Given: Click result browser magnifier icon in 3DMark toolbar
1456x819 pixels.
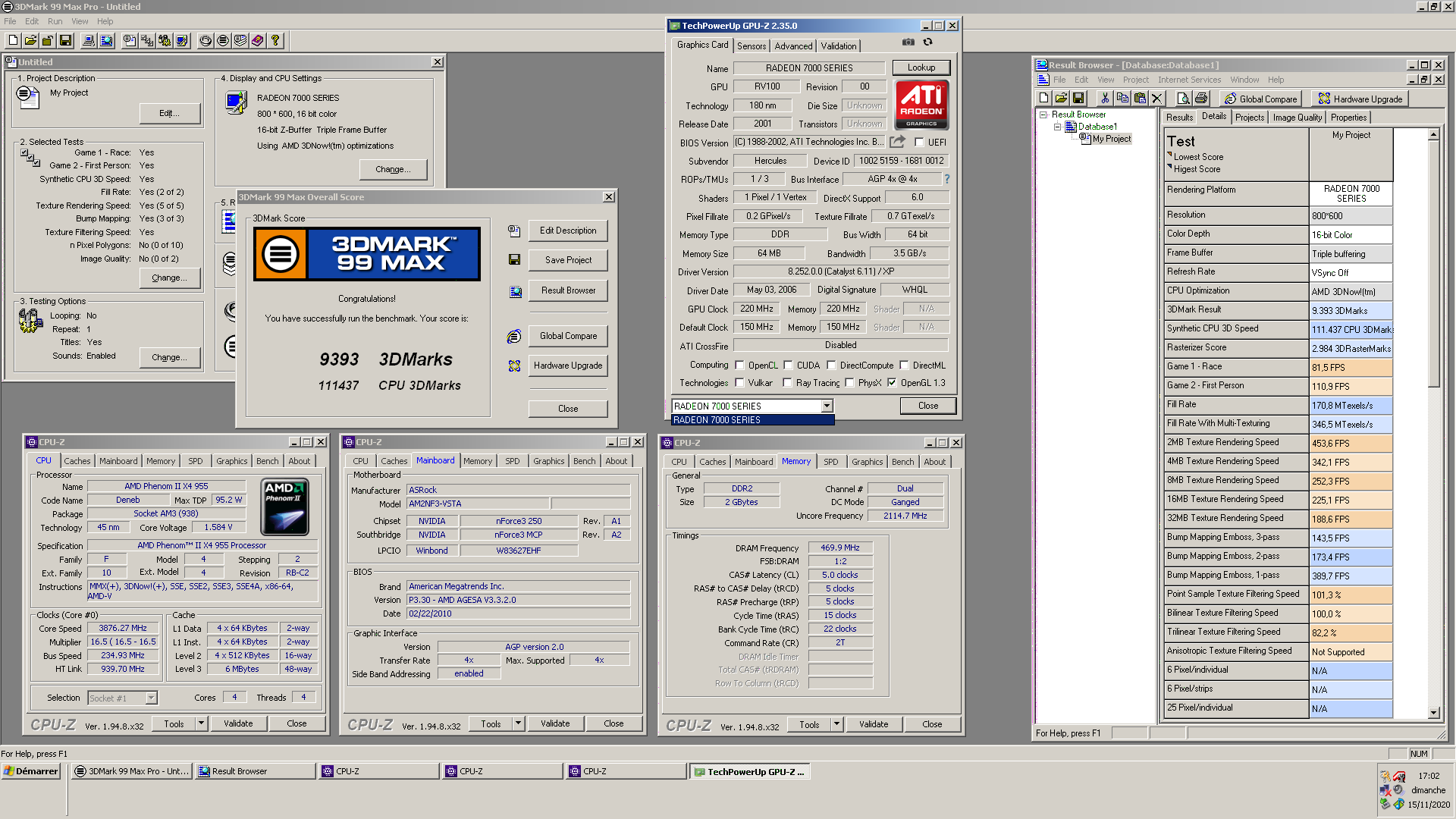Looking at the screenshot, I should click(107, 41).
